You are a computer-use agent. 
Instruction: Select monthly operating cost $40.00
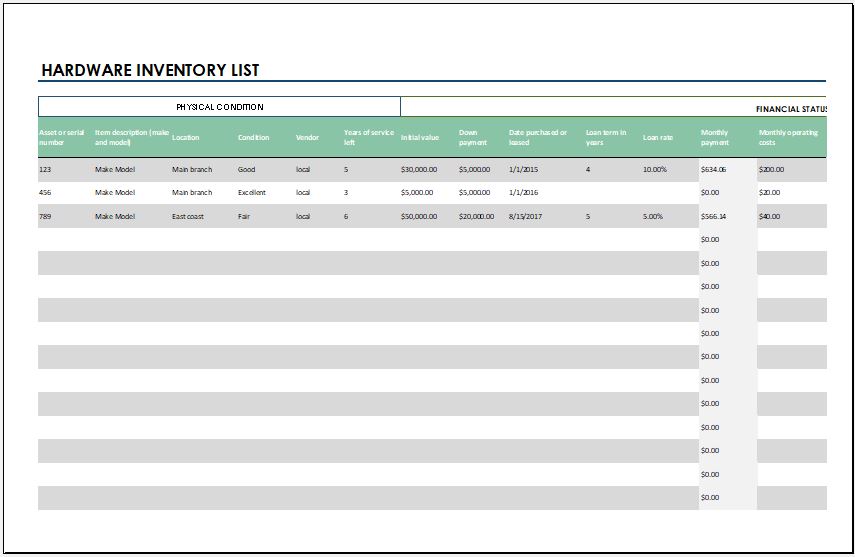769,217
